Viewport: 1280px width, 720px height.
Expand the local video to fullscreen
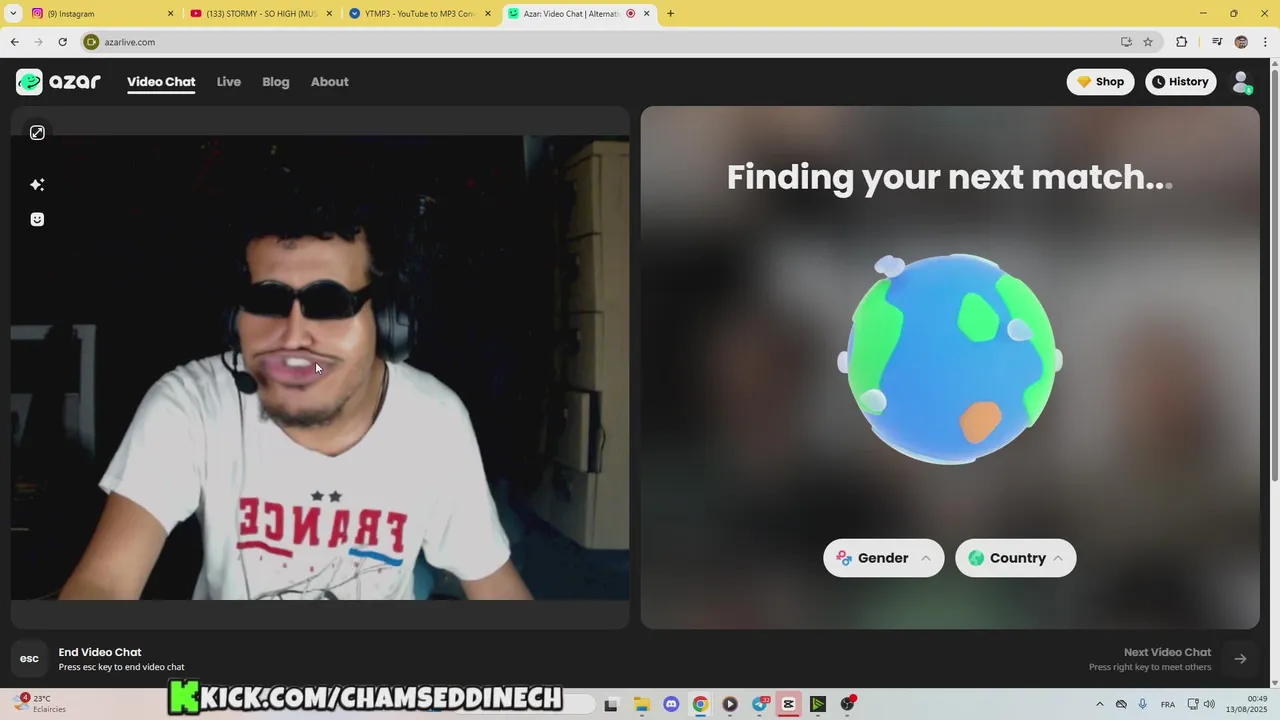pyautogui.click(x=37, y=133)
